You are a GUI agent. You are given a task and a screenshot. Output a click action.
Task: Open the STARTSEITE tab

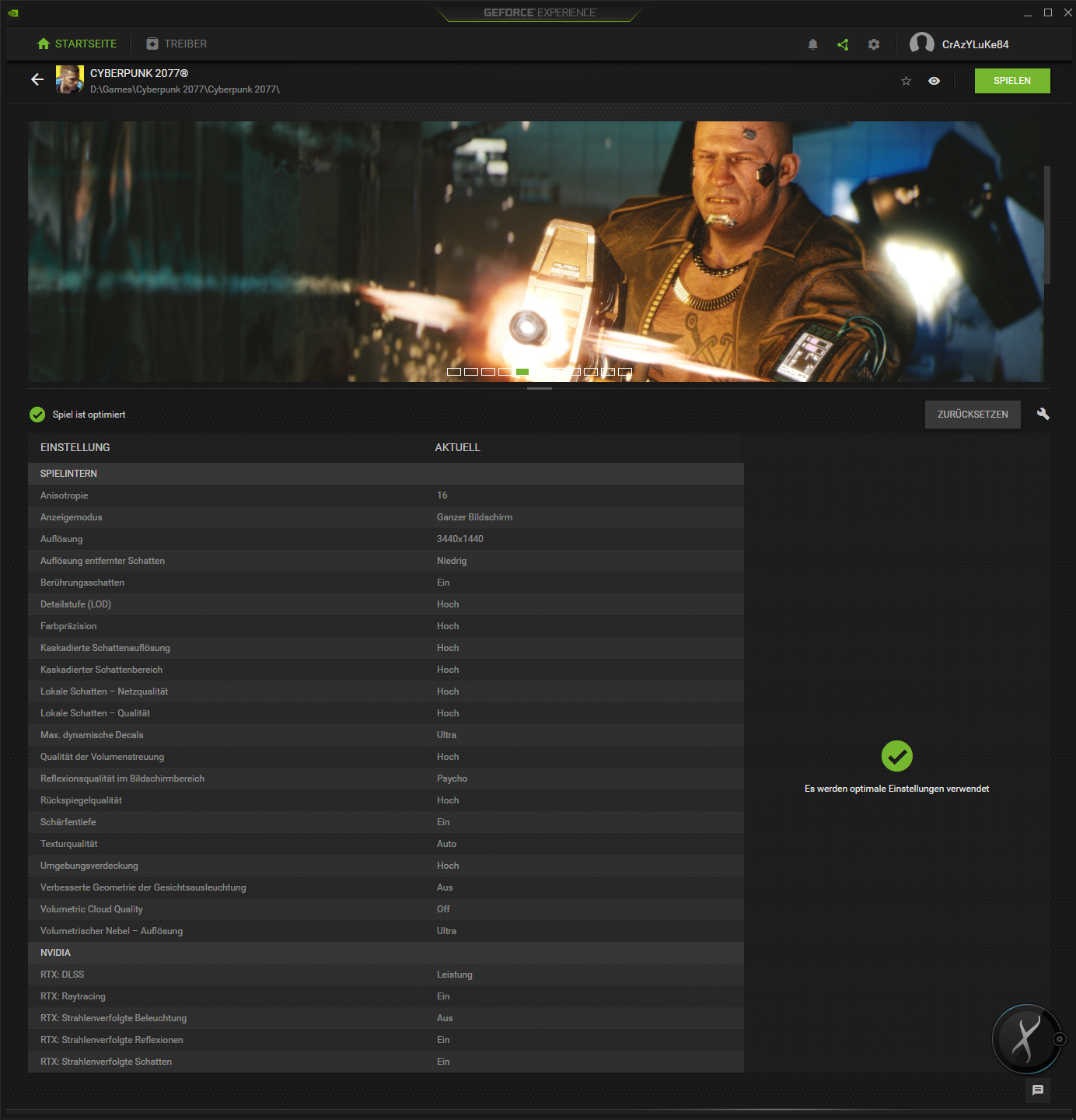coord(77,44)
